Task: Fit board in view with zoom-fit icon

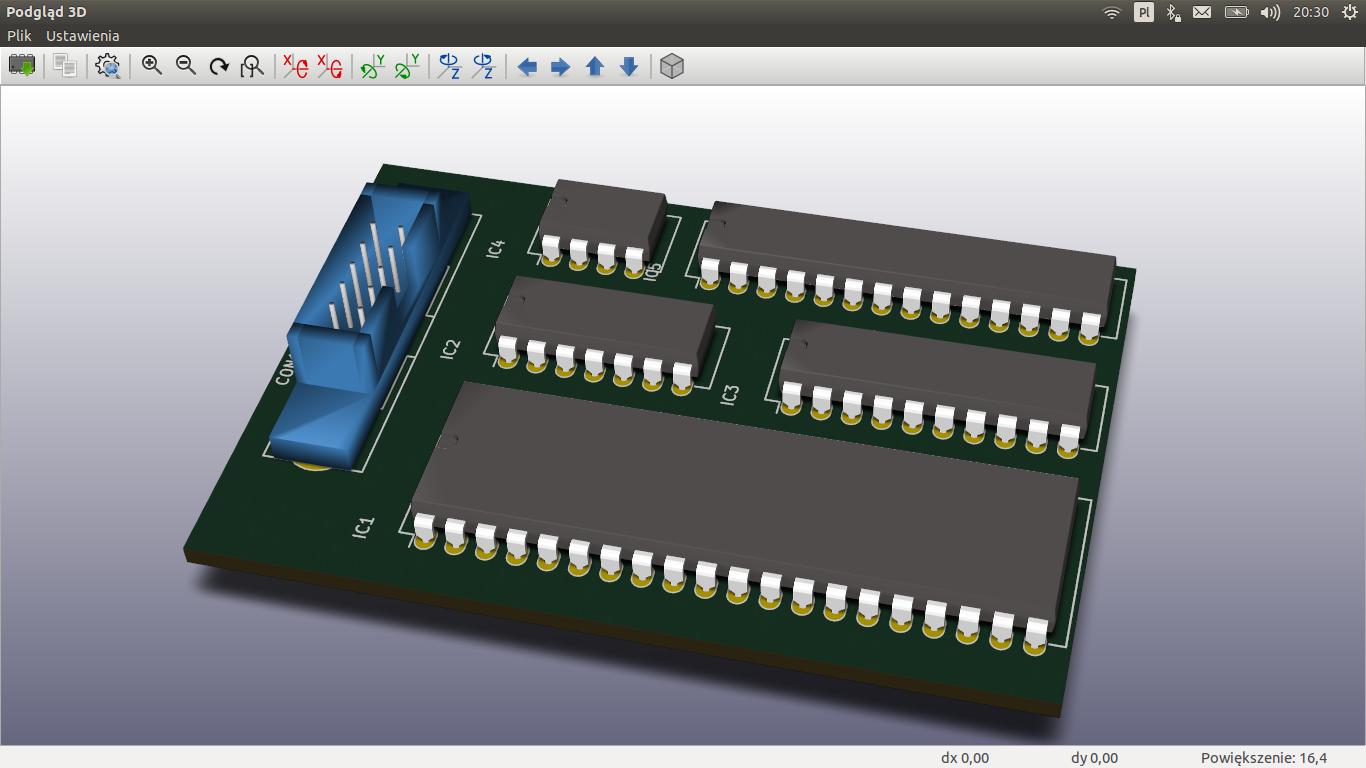Action: (253, 67)
